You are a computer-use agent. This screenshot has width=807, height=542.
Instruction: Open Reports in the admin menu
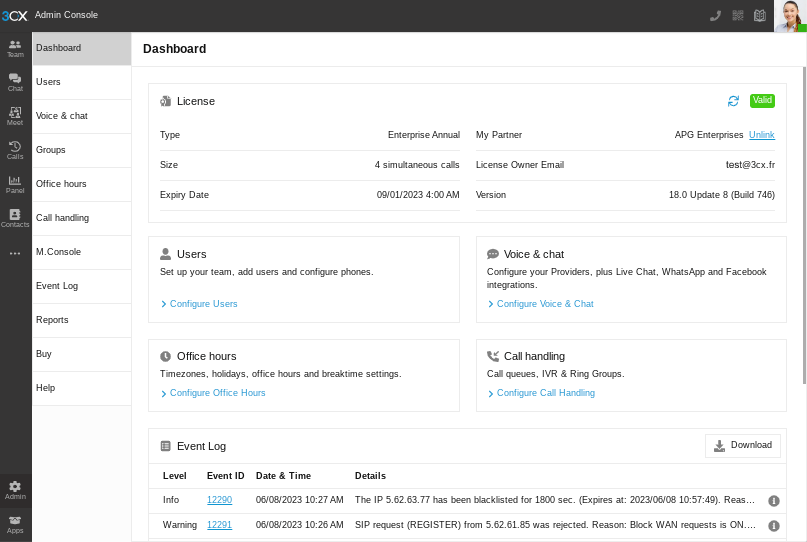pyautogui.click(x=82, y=320)
